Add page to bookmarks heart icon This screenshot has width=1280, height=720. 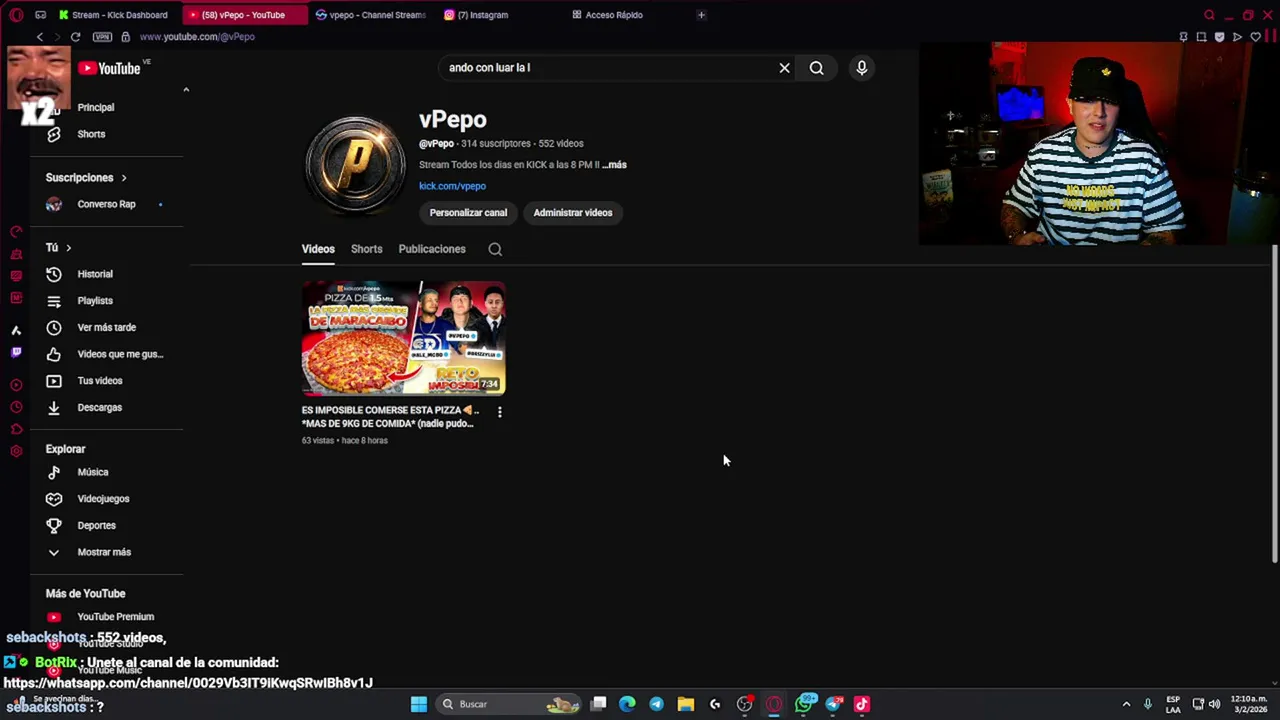click(1255, 37)
